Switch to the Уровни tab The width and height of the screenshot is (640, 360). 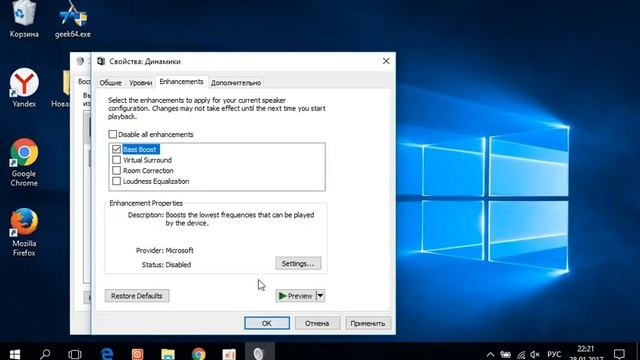140,82
